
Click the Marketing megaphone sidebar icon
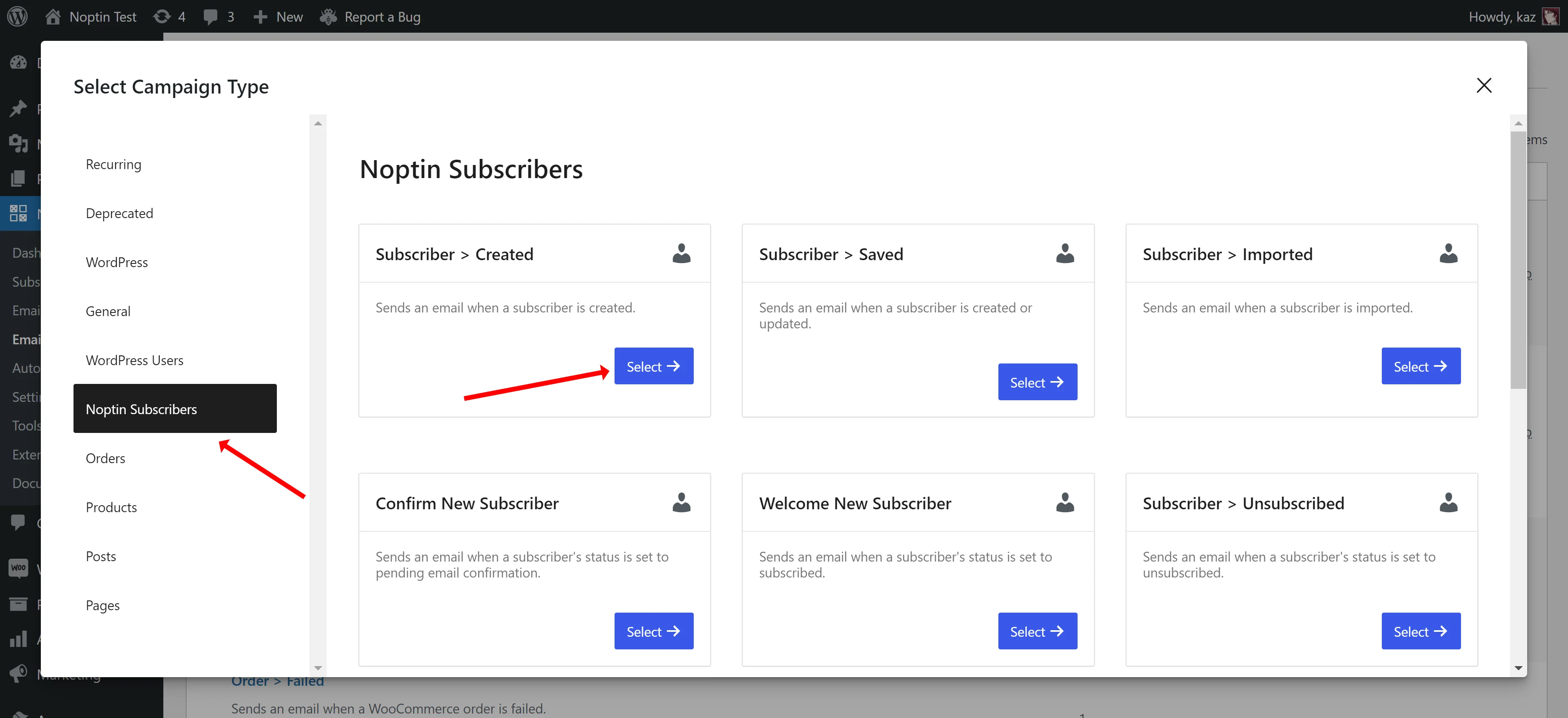pos(18,673)
